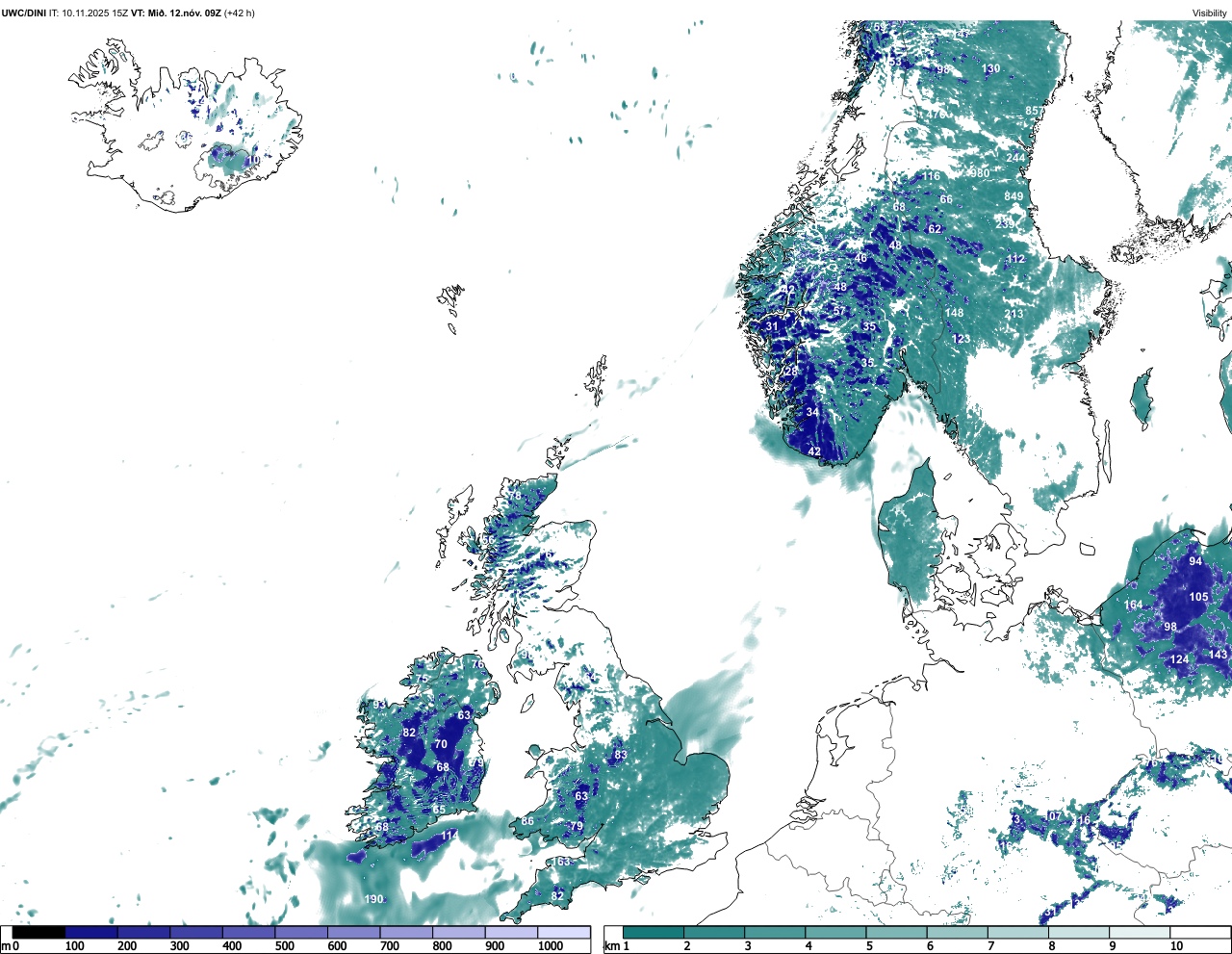Click the '1000' tick label on the metre legend
This screenshot has height=954, width=1232.
pyautogui.click(x=551, y=946)
